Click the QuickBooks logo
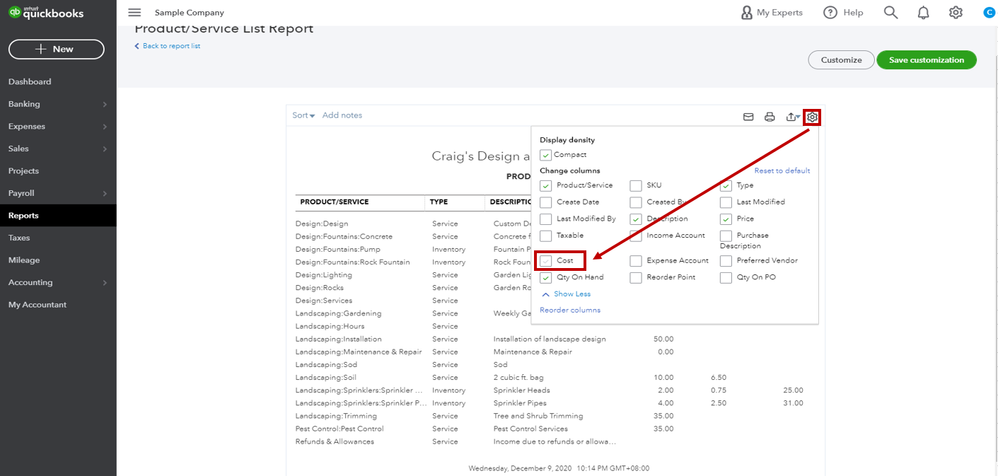Image resolution: width=998 pixels, height=476 pixels. pos(45,13)
